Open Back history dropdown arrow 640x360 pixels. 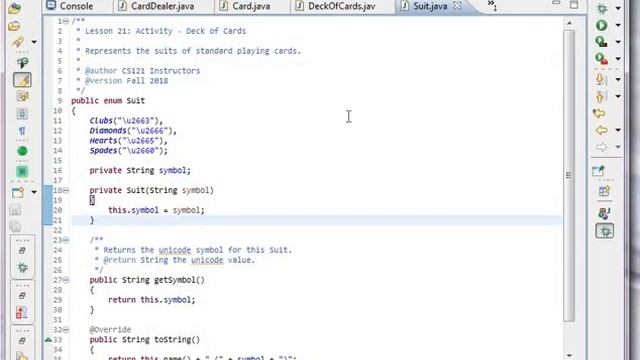[x=618, y=130]
